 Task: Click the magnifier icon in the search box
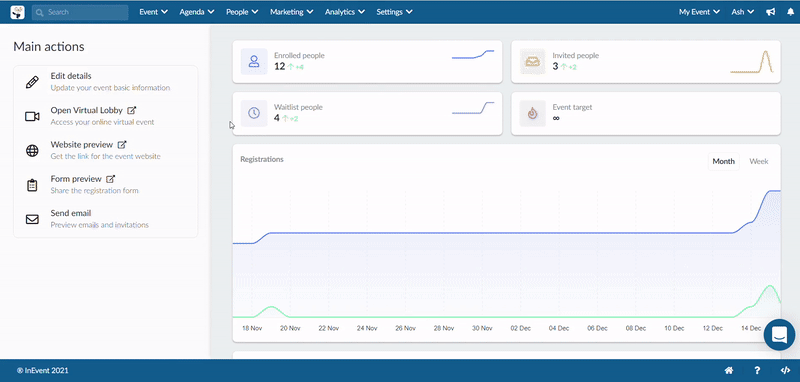tap(40, 13)
